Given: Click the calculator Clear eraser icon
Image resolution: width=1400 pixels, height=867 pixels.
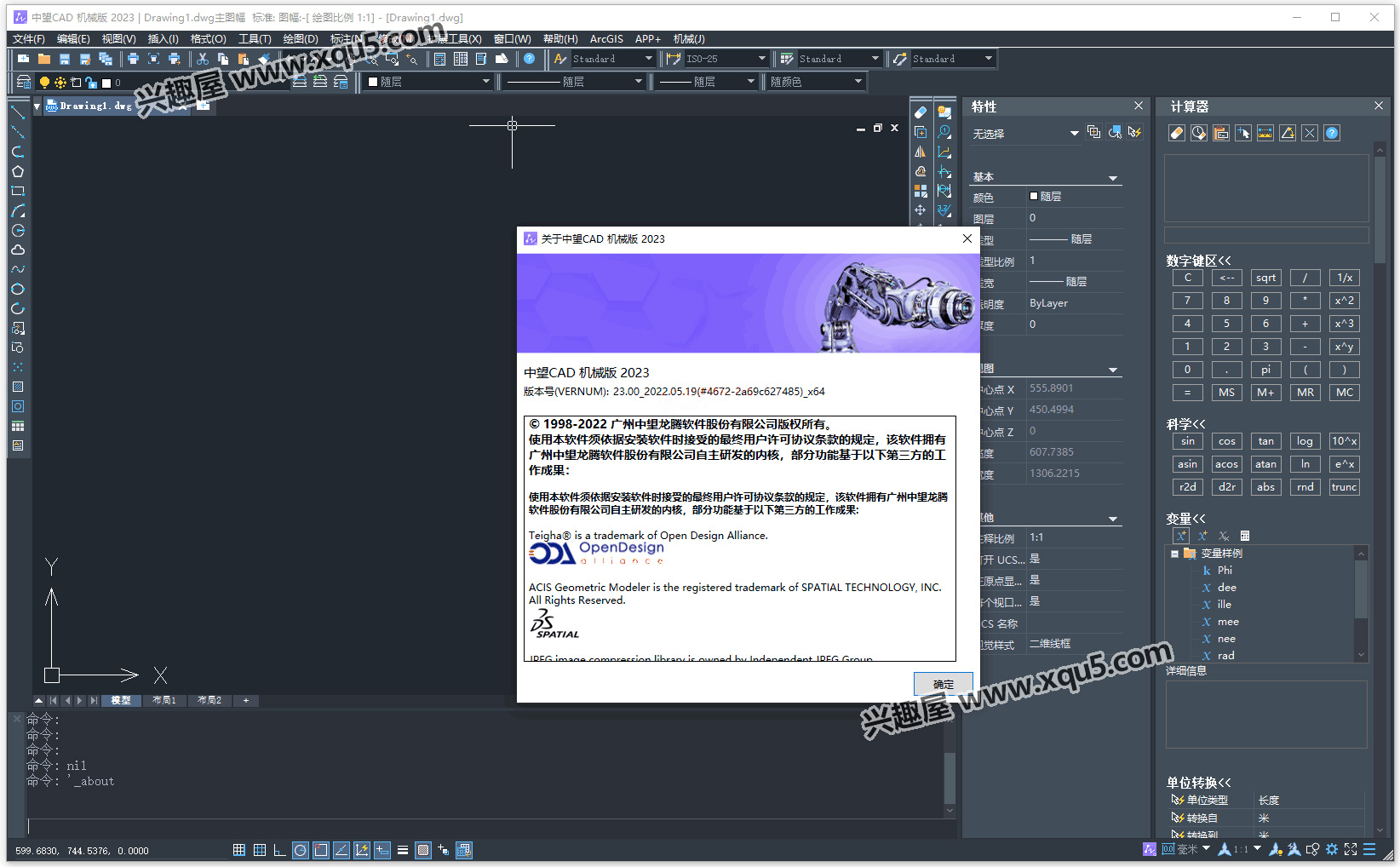Looking at the screenshot, I should point(1177,133).
